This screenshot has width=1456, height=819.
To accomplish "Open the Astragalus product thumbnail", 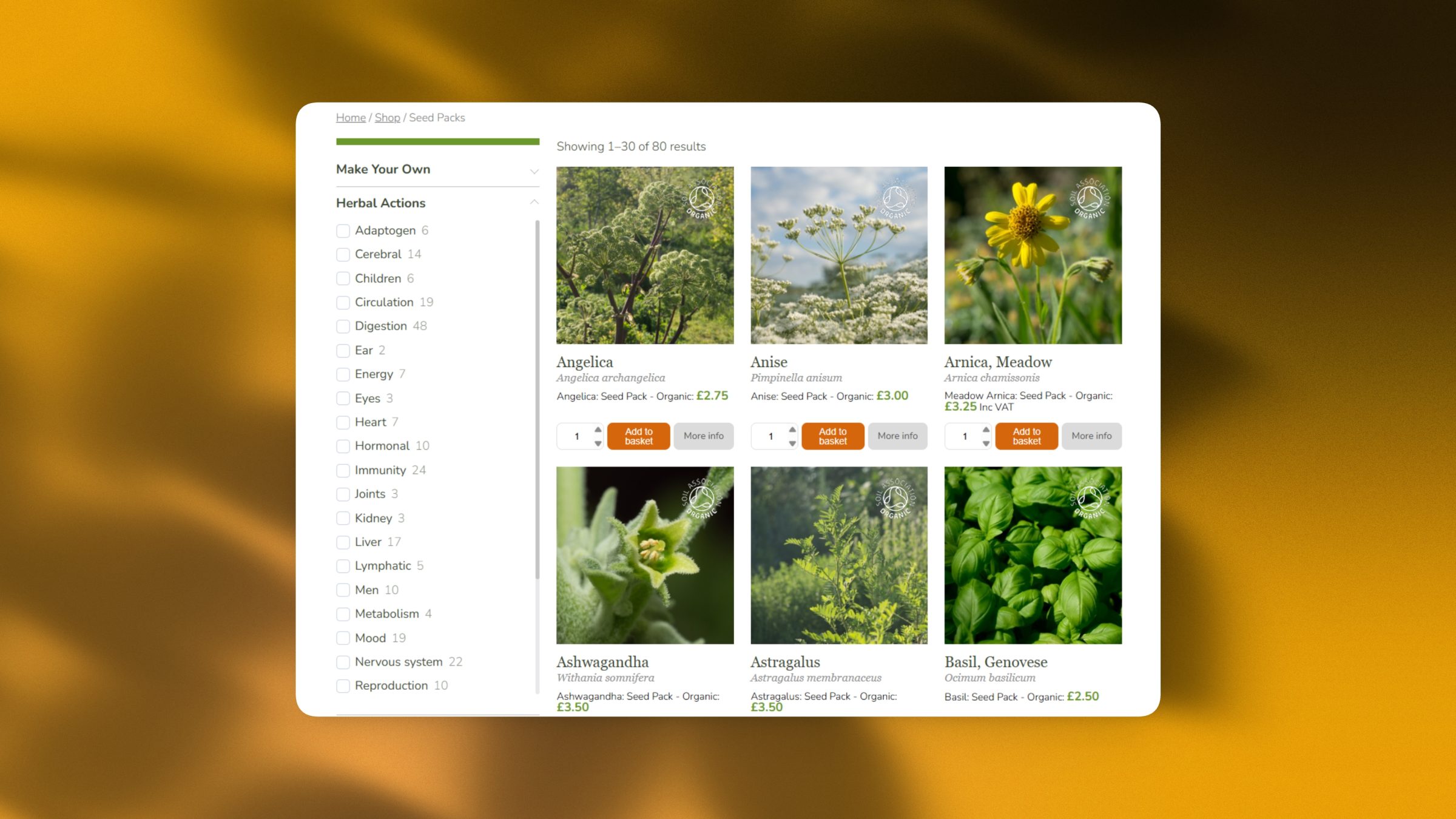I will (x=838, y=555).
